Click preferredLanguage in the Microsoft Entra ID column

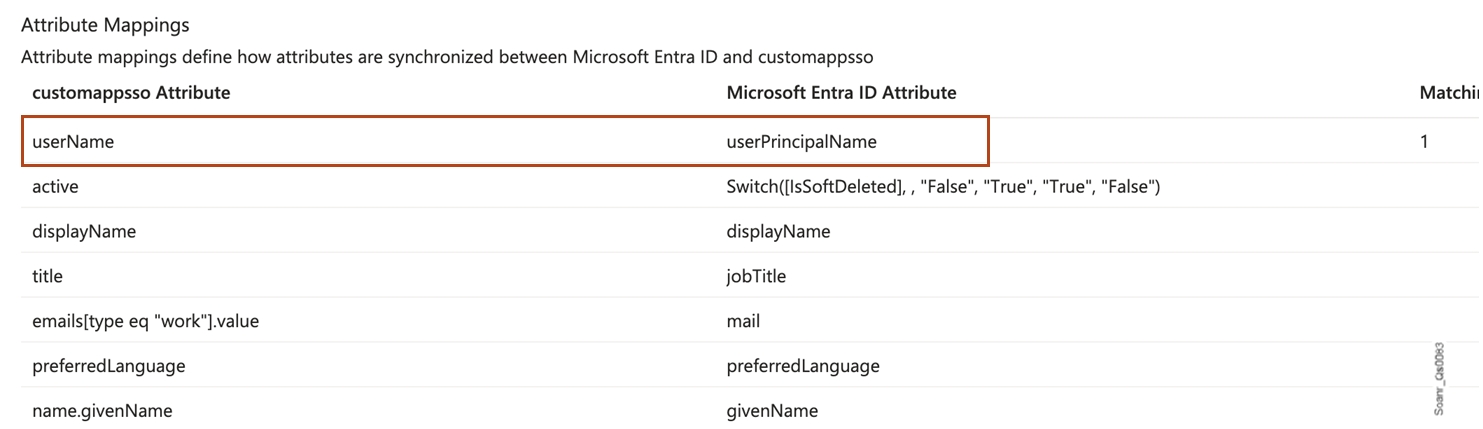(803, 366)
